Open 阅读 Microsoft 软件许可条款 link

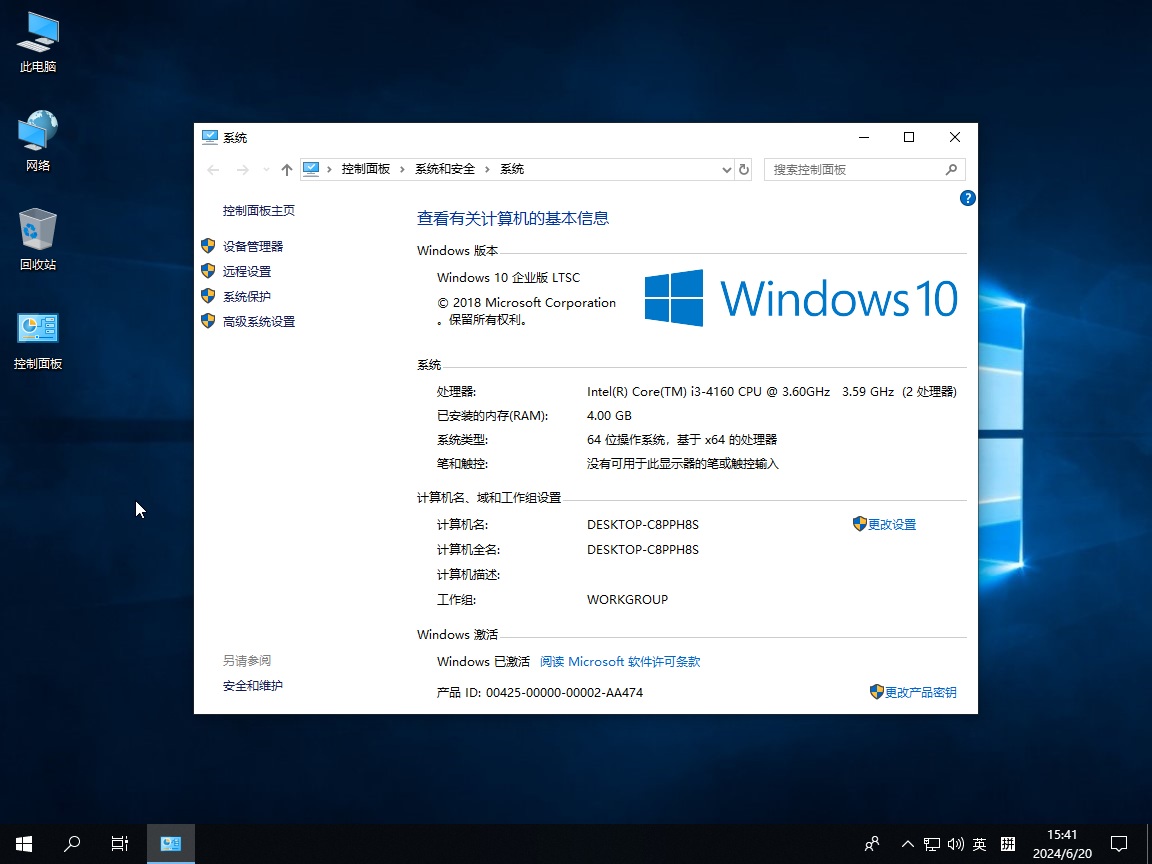pyautogui.click(x=620, y=661)
